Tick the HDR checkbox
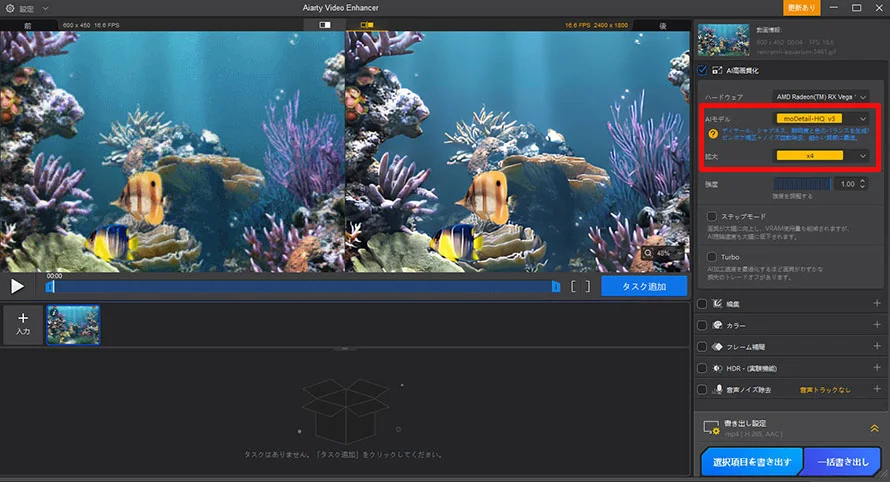The height and width of the screenshot is (482, 890). tap(702, 368)
